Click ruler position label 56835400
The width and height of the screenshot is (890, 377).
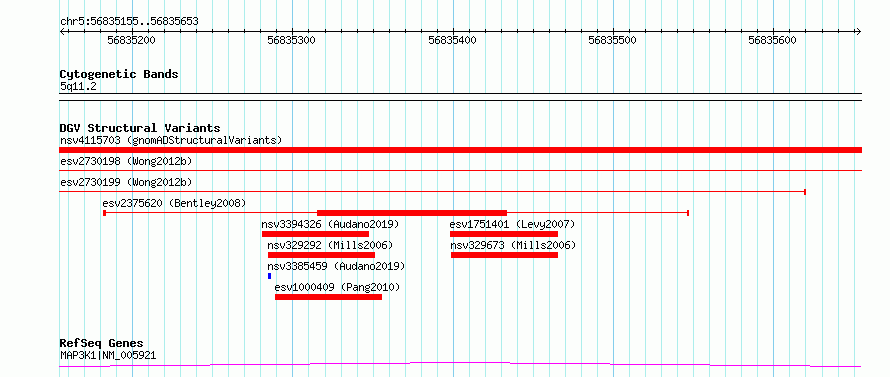(x=452, y=40)
